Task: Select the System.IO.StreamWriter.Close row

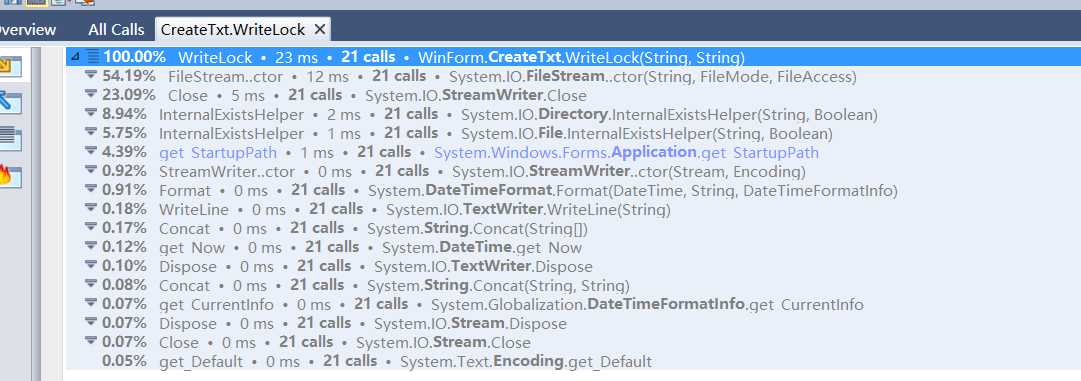Action: [x=573, y=95]
